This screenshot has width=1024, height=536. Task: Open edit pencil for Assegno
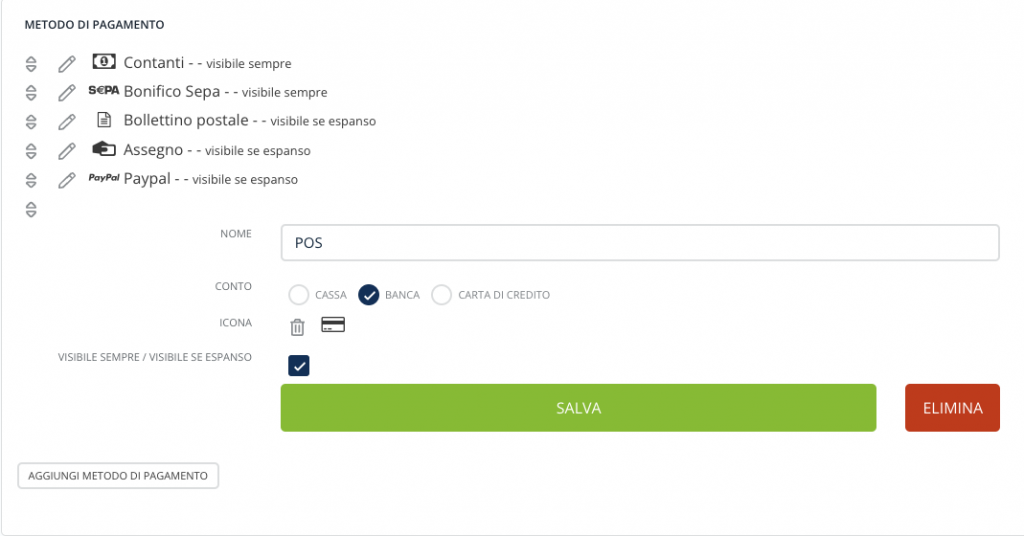(67, 151)
